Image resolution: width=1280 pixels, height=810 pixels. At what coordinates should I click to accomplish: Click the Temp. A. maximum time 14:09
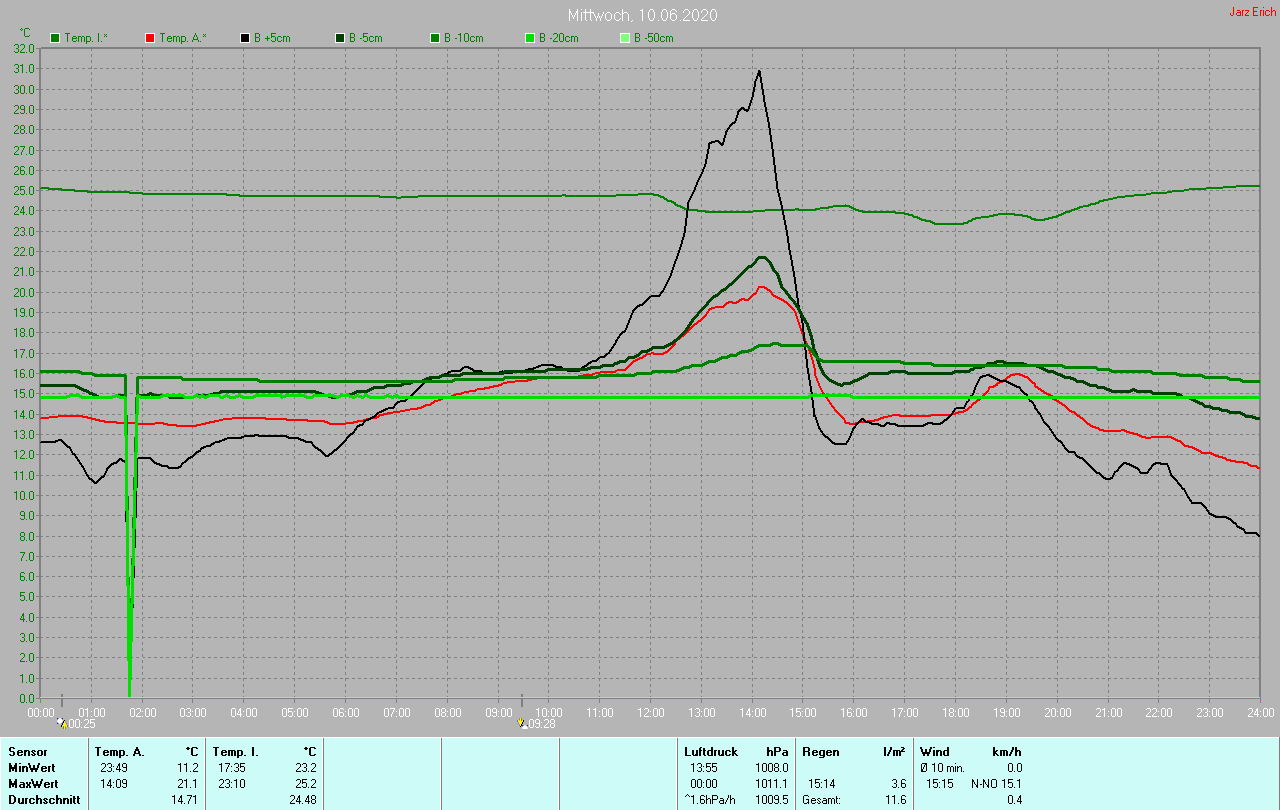113,783
